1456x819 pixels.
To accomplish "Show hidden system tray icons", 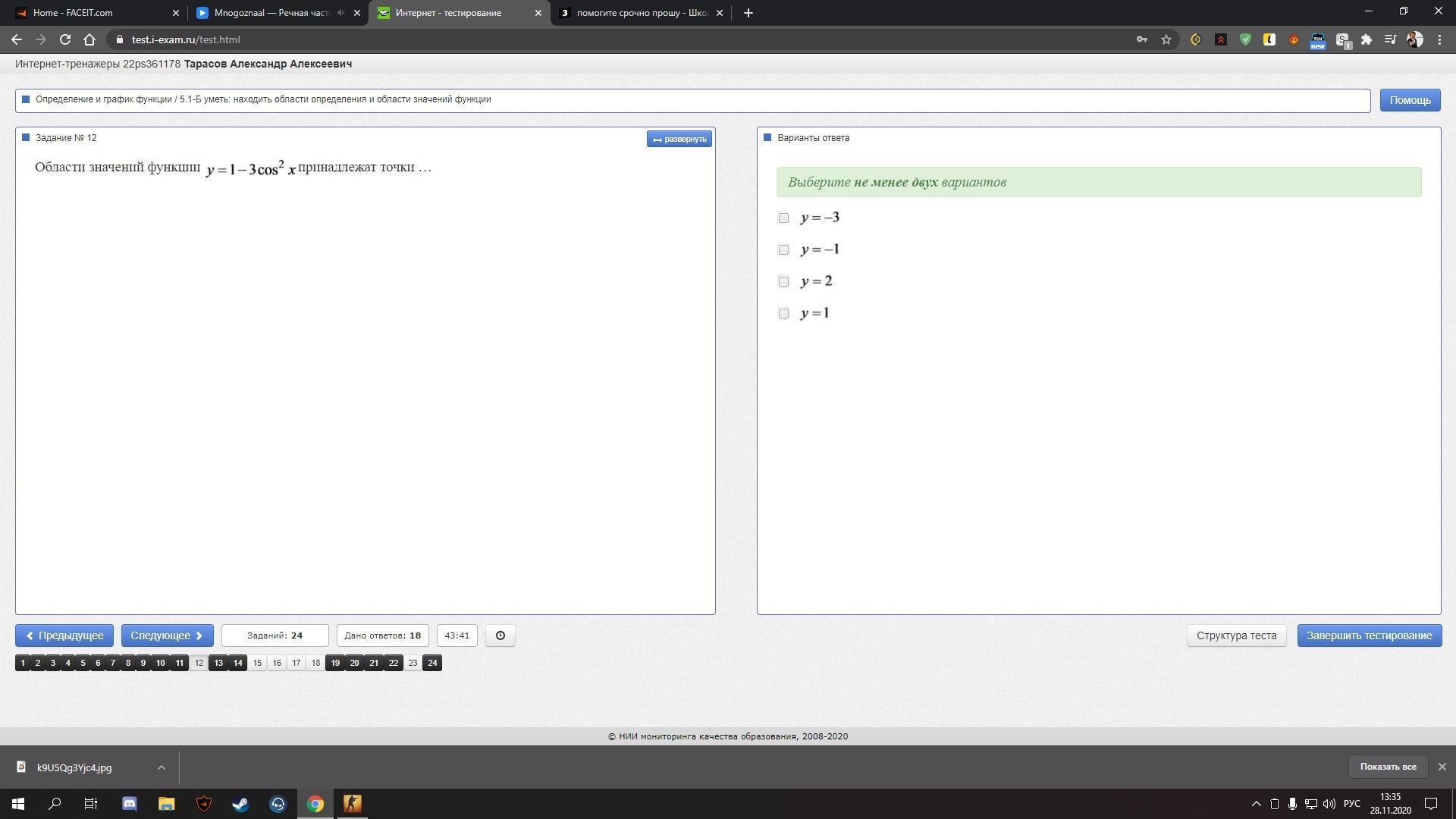I will [x=1256, y=804].
